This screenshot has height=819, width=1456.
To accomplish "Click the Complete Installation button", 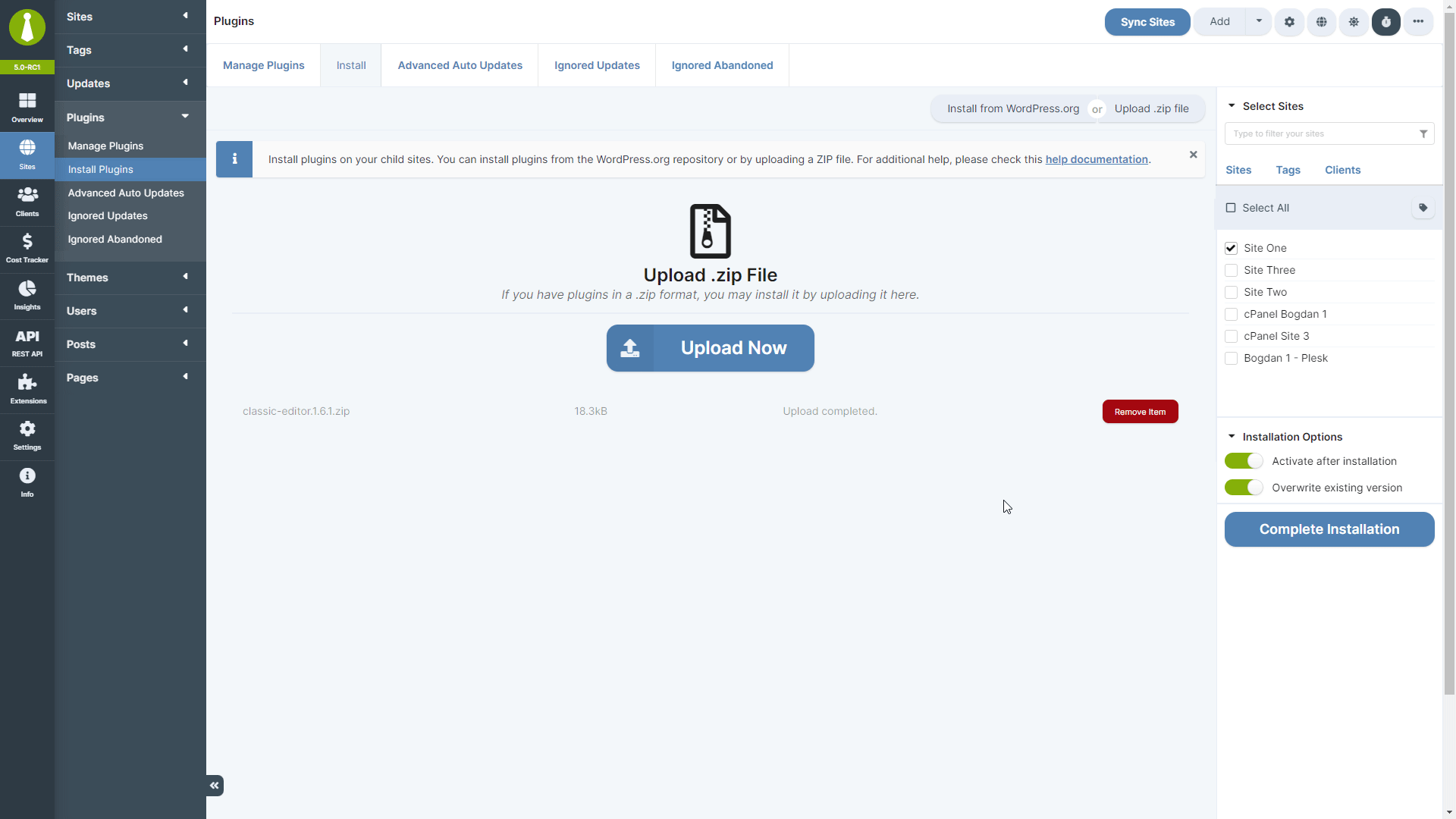I will coord(1329,529).
